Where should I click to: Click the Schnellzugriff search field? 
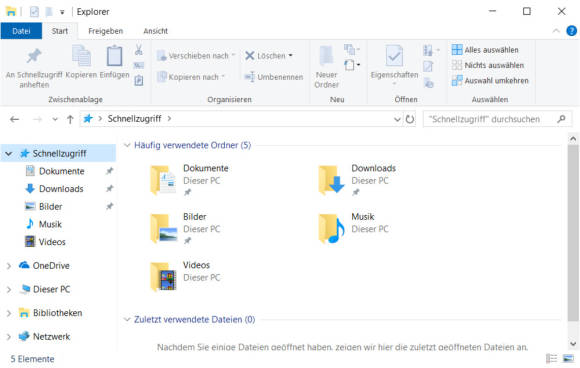(x=490, y=119)
